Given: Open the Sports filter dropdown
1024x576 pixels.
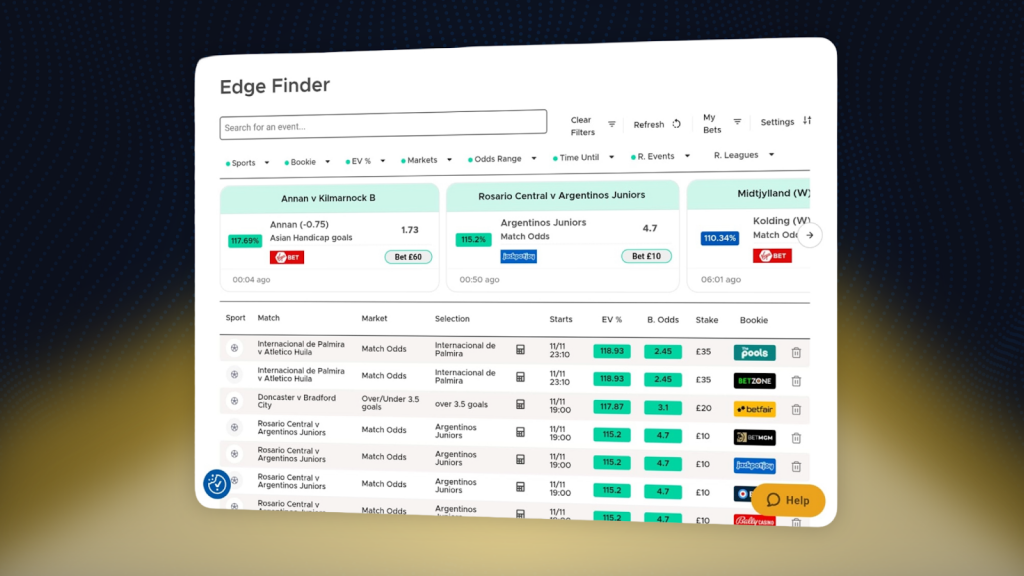Looking at the screenshot, I should click(x=245, y=162).
